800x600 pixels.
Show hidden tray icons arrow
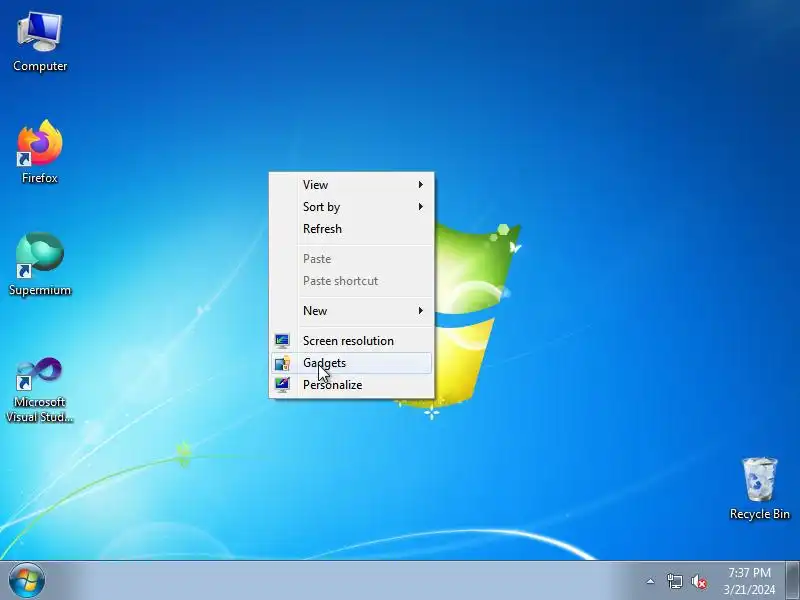(x=650, y=581)
